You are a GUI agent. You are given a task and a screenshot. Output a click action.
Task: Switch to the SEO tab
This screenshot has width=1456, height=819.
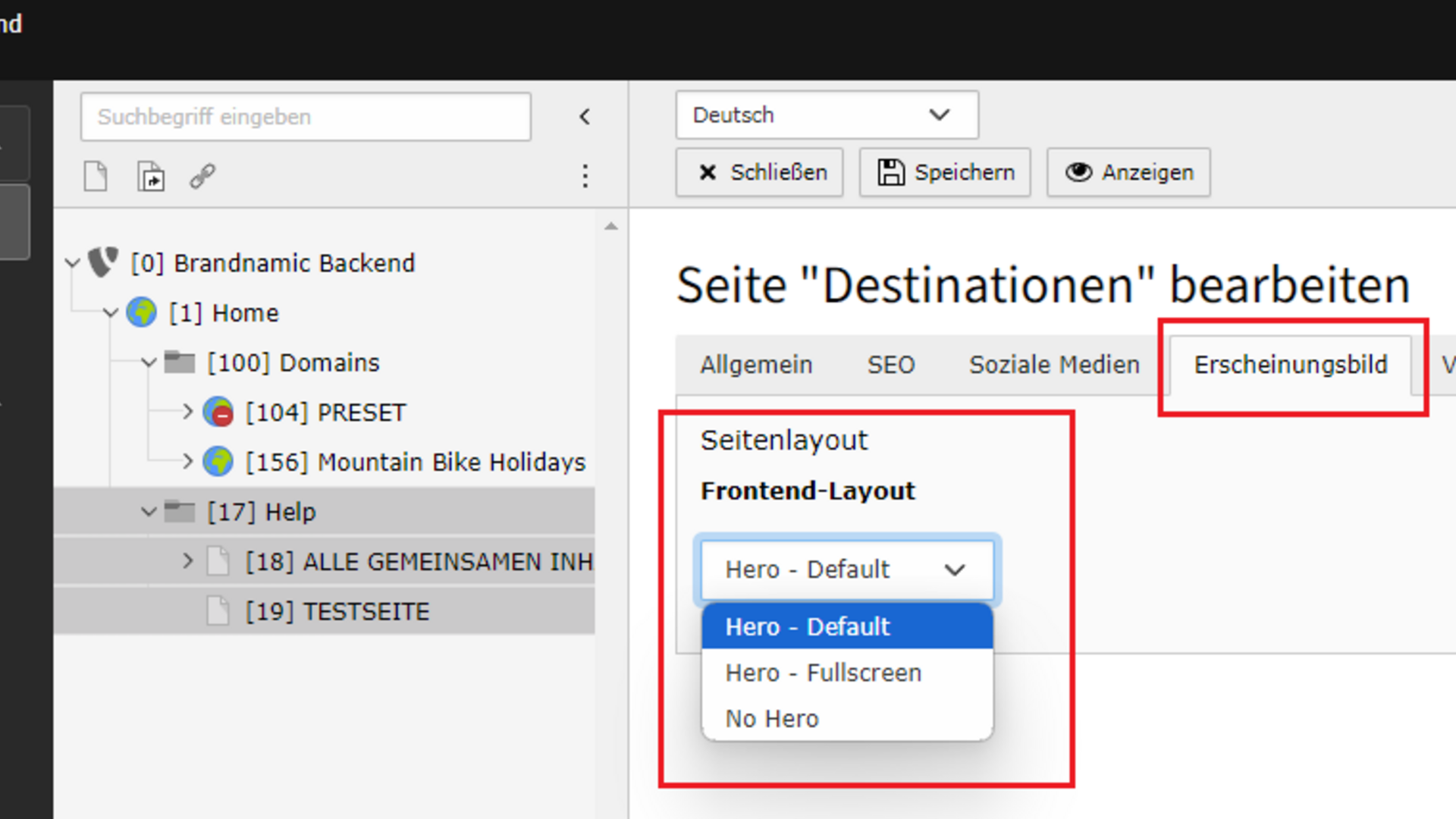pyautogui.click(x=891, y=365)
